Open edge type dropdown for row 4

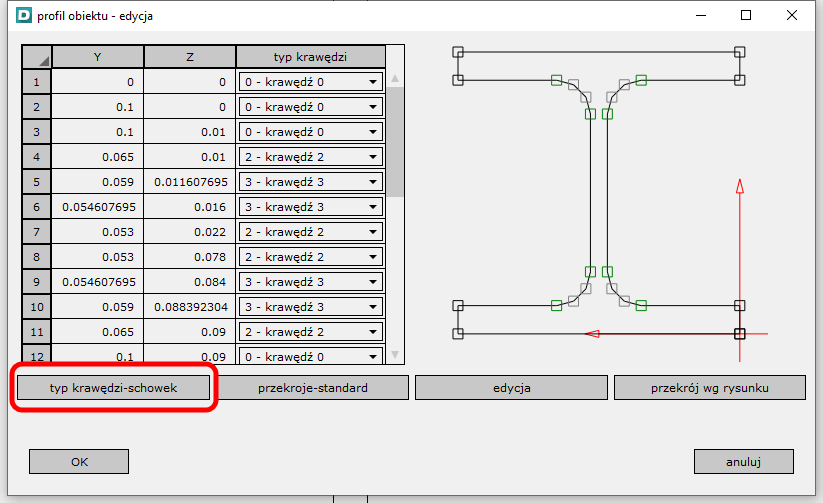coord(372,157)
